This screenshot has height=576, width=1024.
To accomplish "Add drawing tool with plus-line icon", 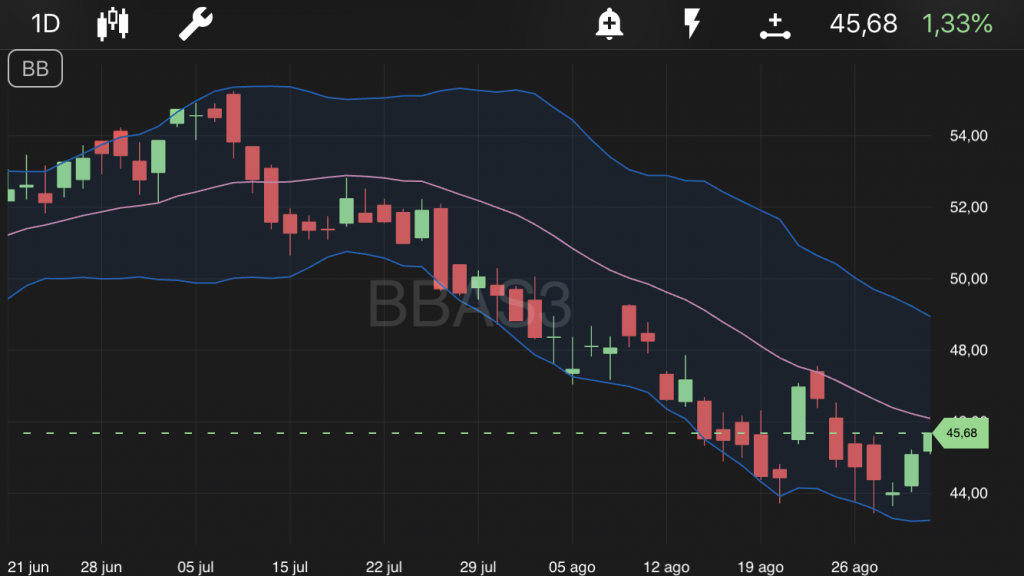I will (775, 26).
